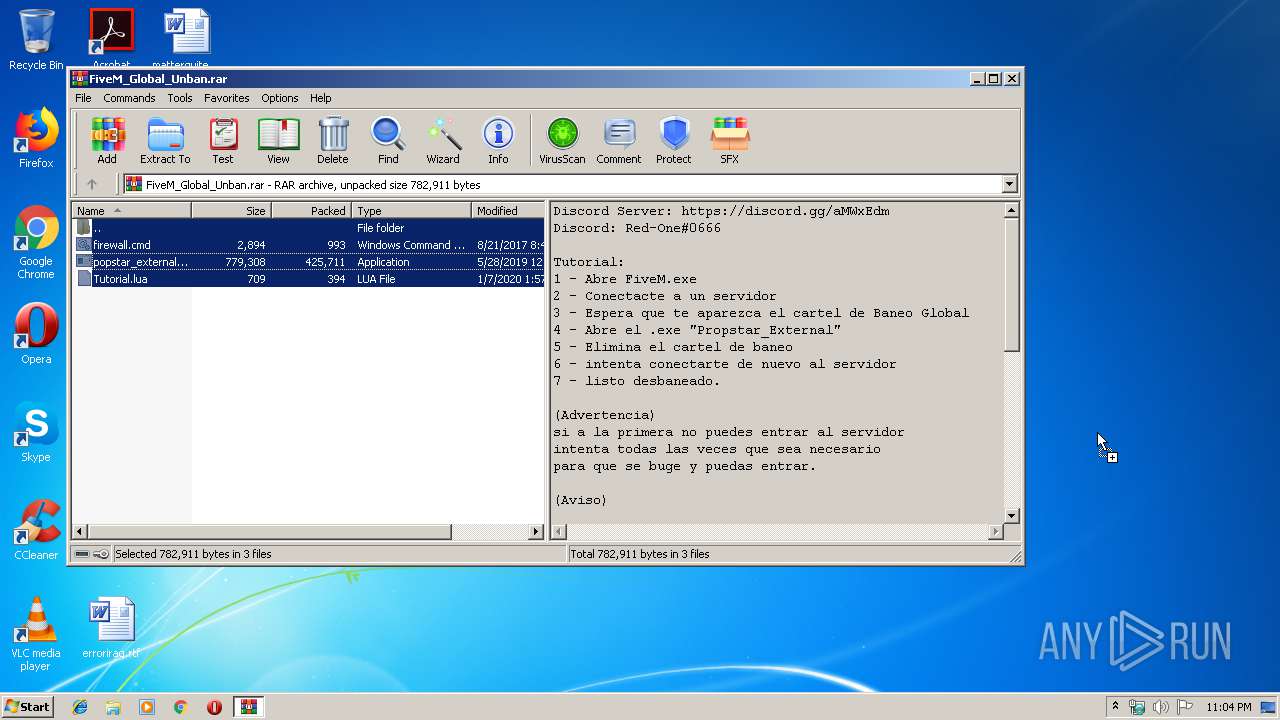Select the Tutorial.lua file

tap(308, 279)
